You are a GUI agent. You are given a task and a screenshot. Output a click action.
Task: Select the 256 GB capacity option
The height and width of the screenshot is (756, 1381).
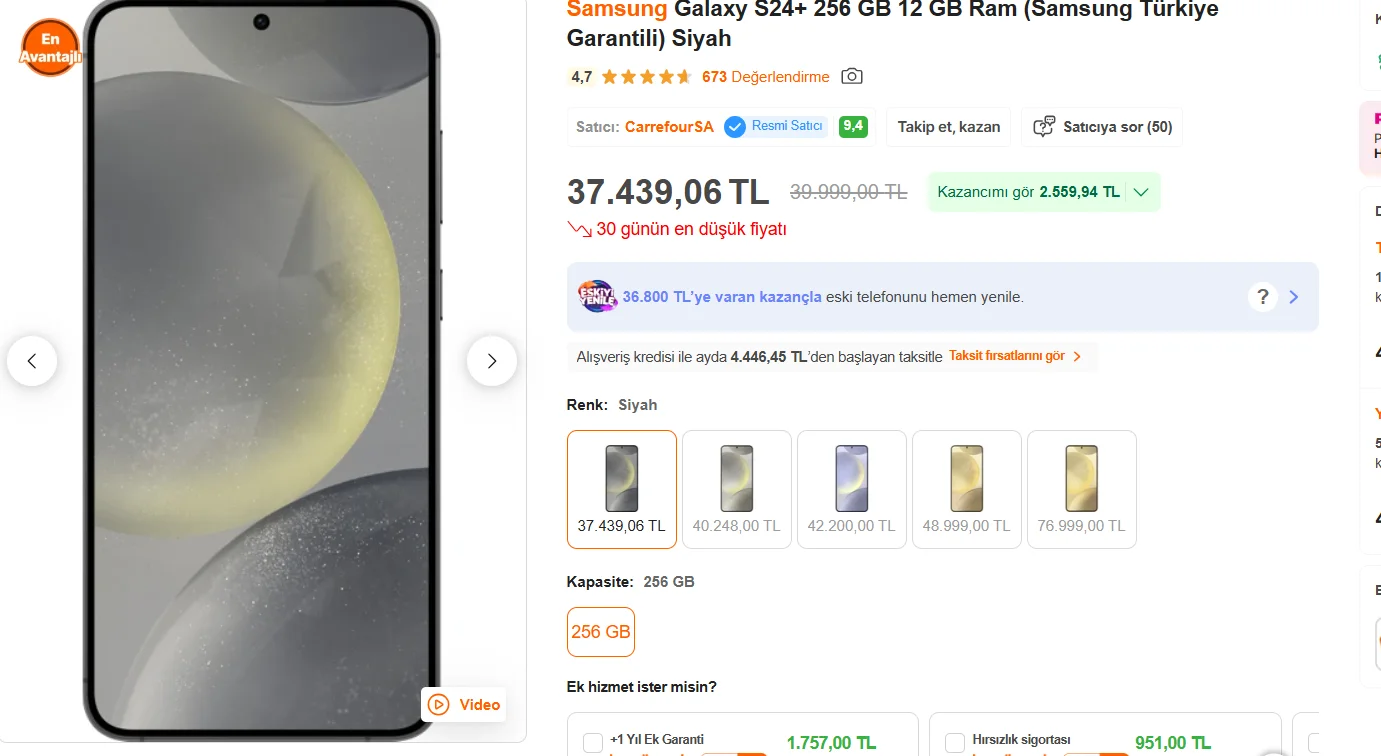coord(601,632)
